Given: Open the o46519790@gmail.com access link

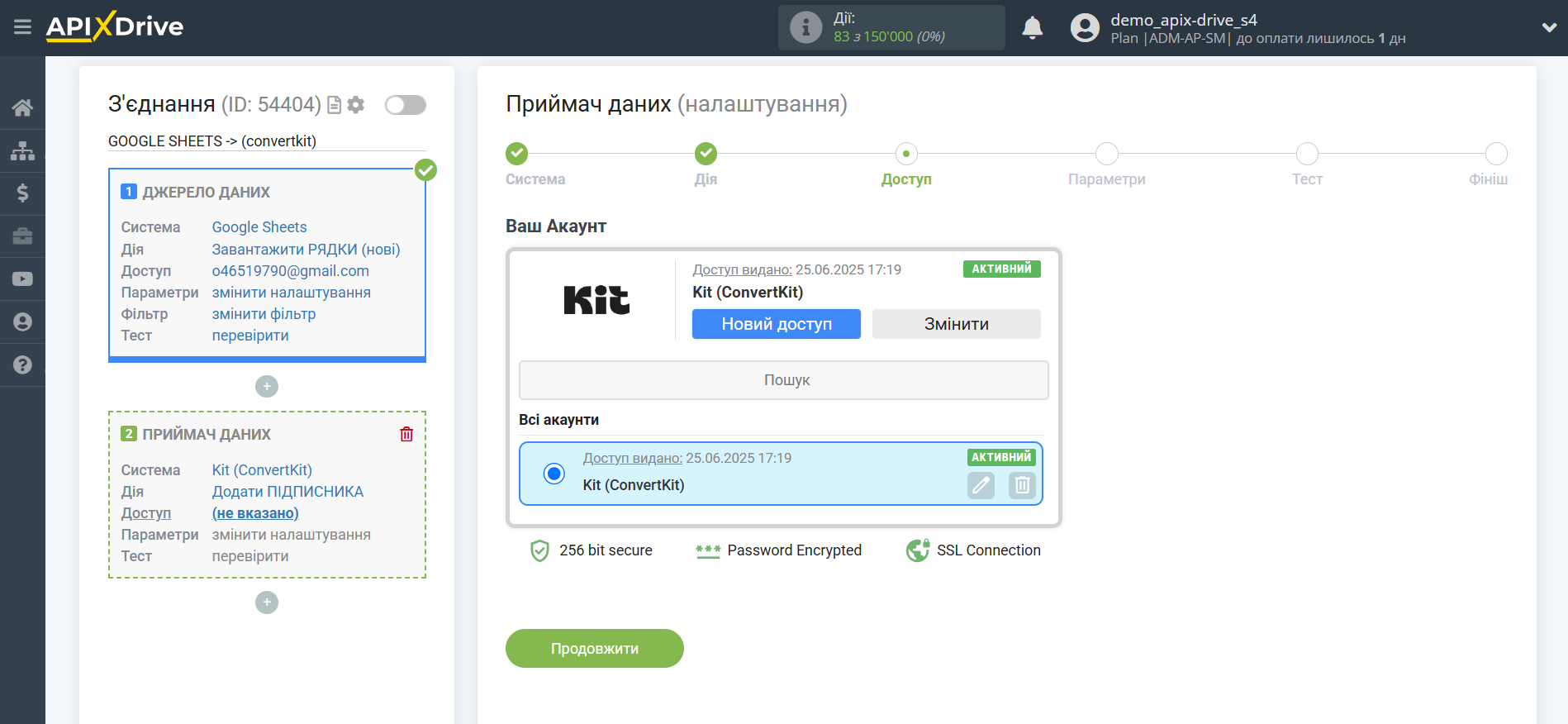Looking at the screenshot, I should [291, 271].
